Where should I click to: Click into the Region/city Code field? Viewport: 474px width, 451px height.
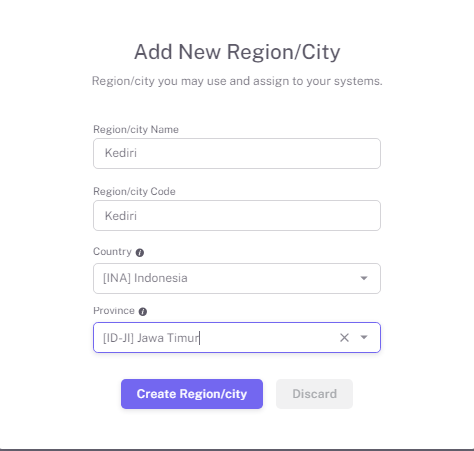coord(237,215)
